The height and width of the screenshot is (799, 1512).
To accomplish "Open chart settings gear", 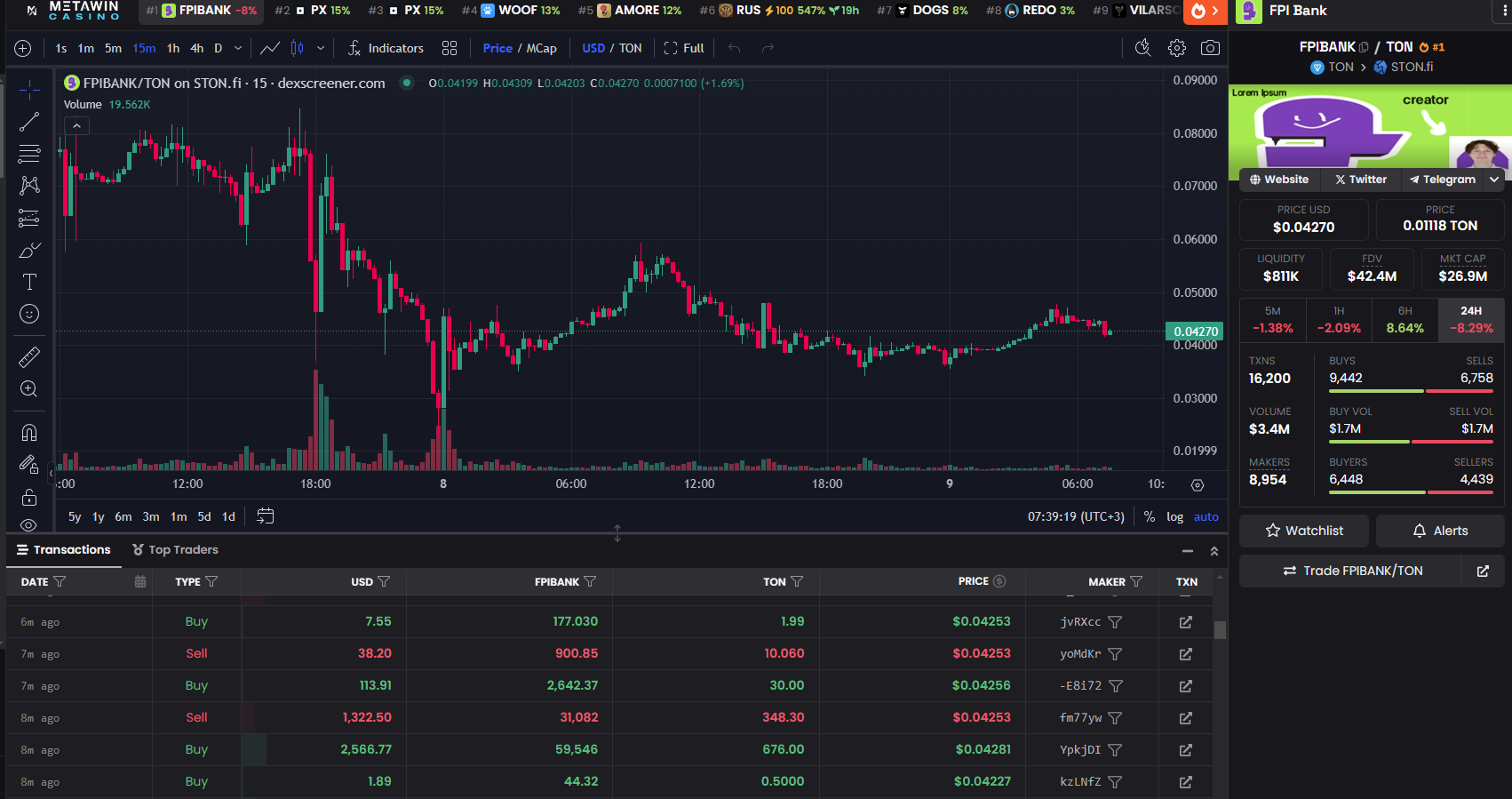I will point(1177,48).
